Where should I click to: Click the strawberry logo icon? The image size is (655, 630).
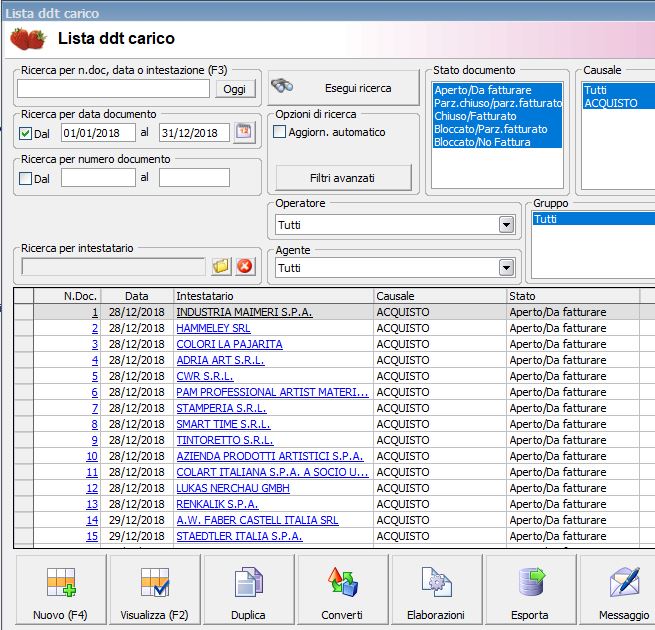pos(28,38)
